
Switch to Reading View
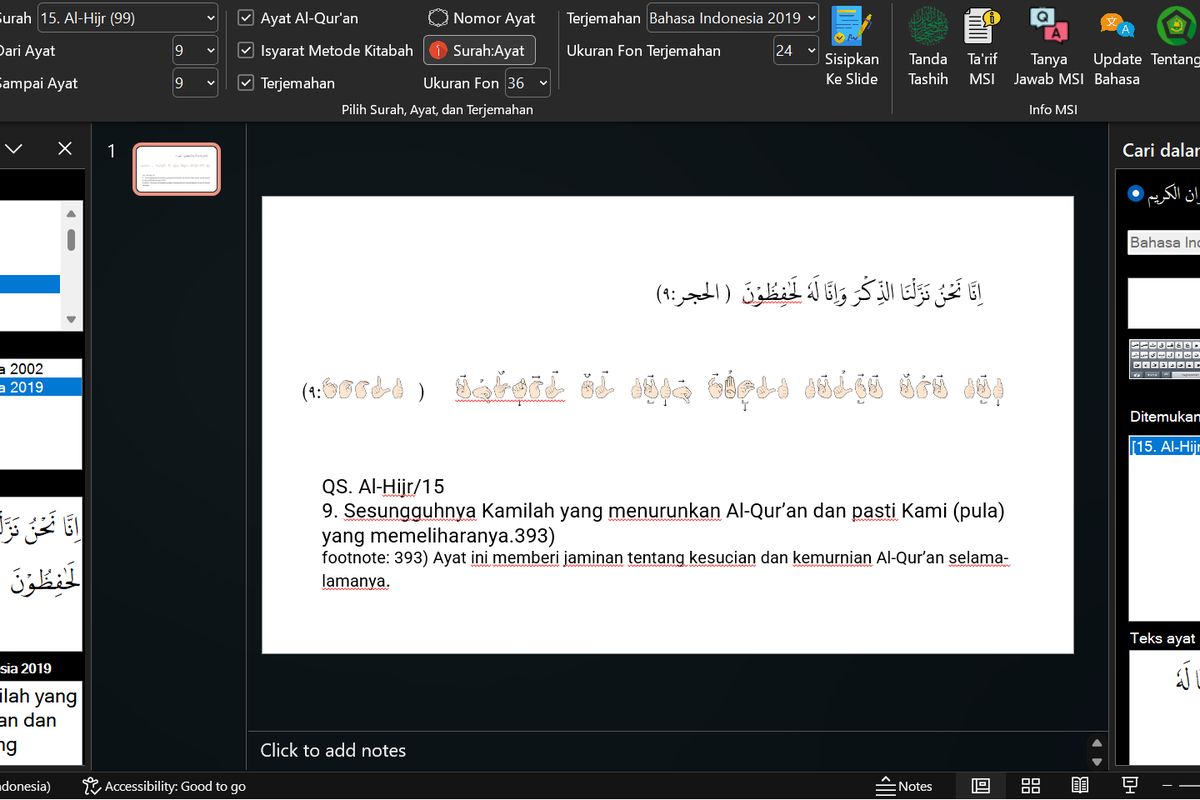tap(1080, 786)
